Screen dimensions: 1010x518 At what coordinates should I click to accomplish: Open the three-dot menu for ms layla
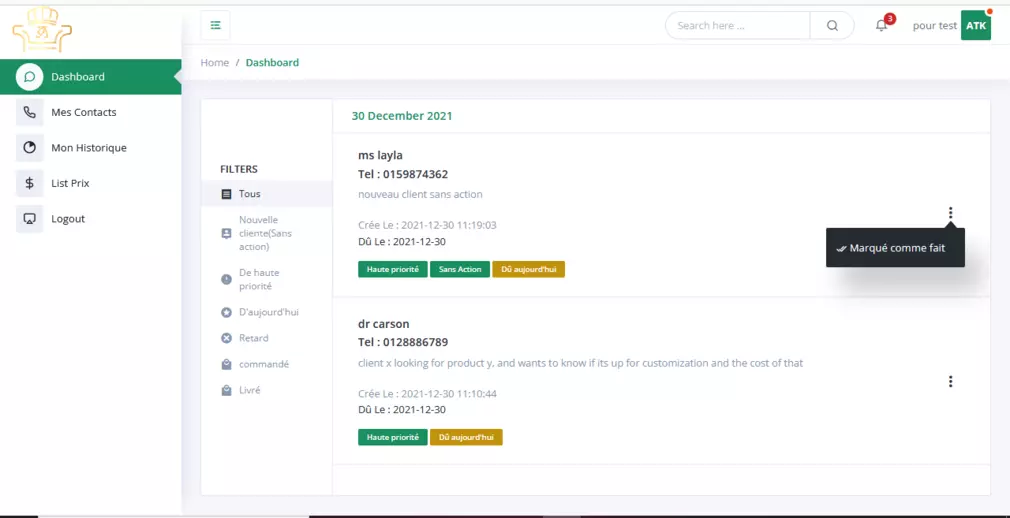tap(950, 213)
